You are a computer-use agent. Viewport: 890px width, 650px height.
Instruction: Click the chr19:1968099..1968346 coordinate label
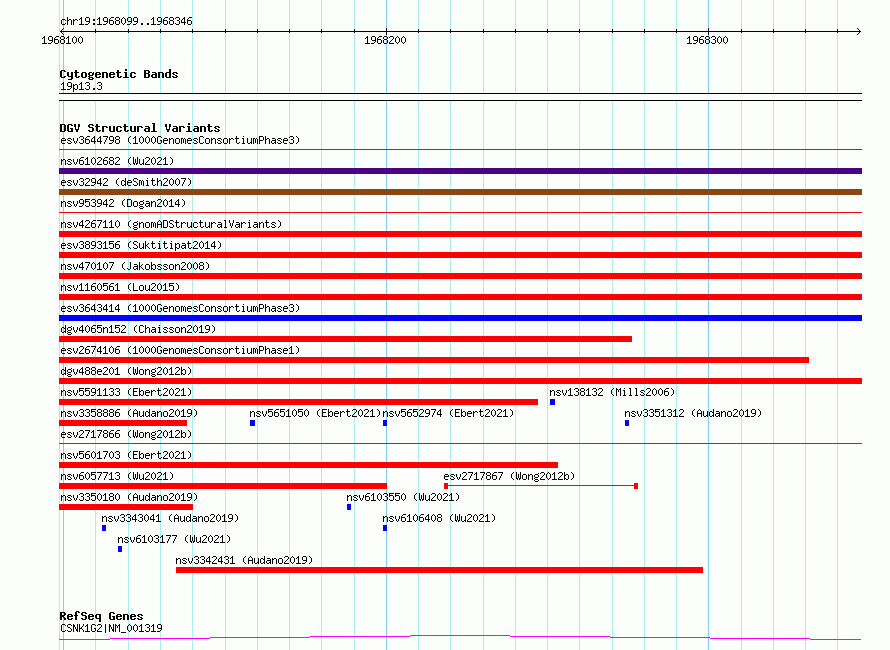[126, 21]
